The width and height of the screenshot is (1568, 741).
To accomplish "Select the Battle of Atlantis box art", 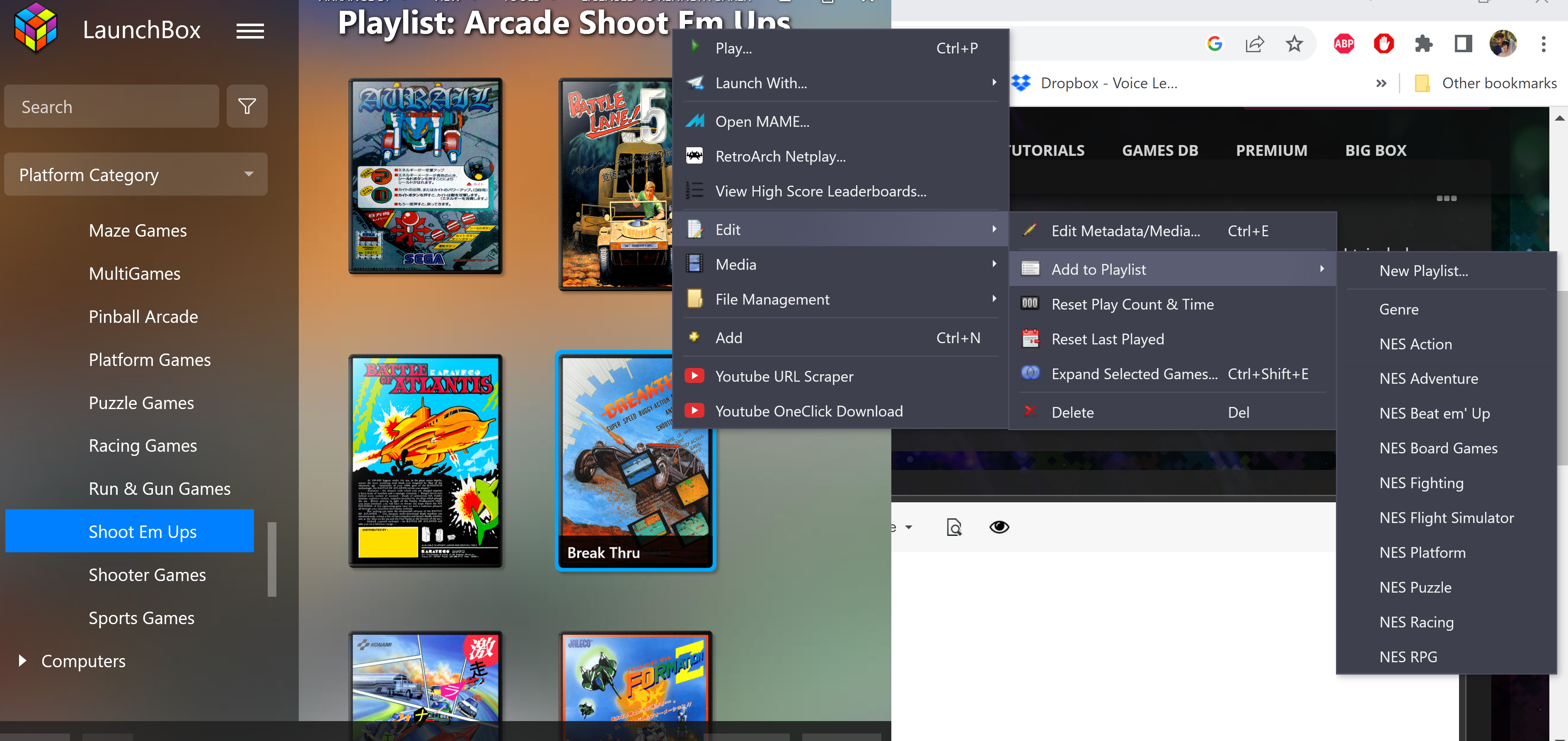I will pyautogui.click(x=426, y=461).
